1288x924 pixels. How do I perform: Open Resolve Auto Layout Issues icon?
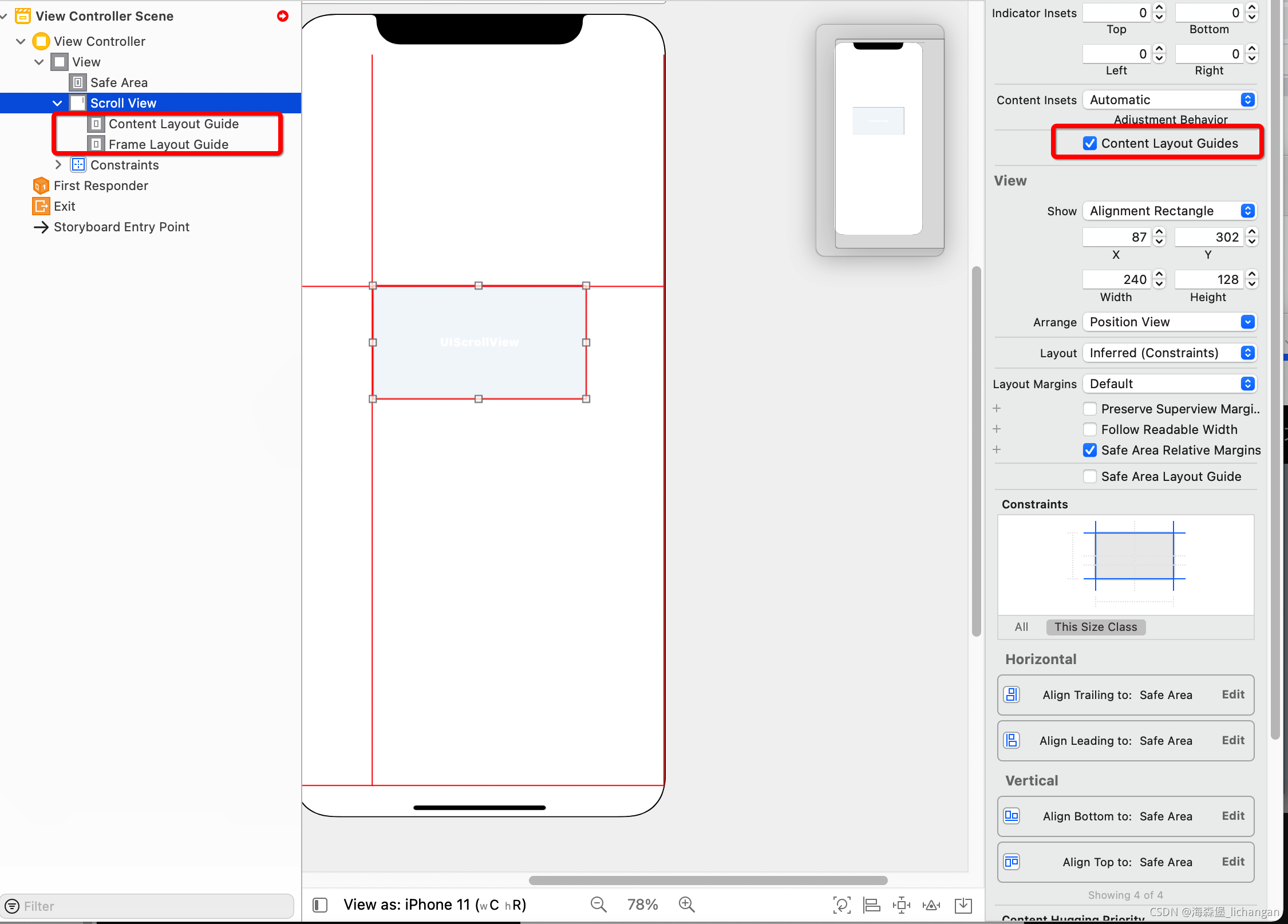[931, 905]
